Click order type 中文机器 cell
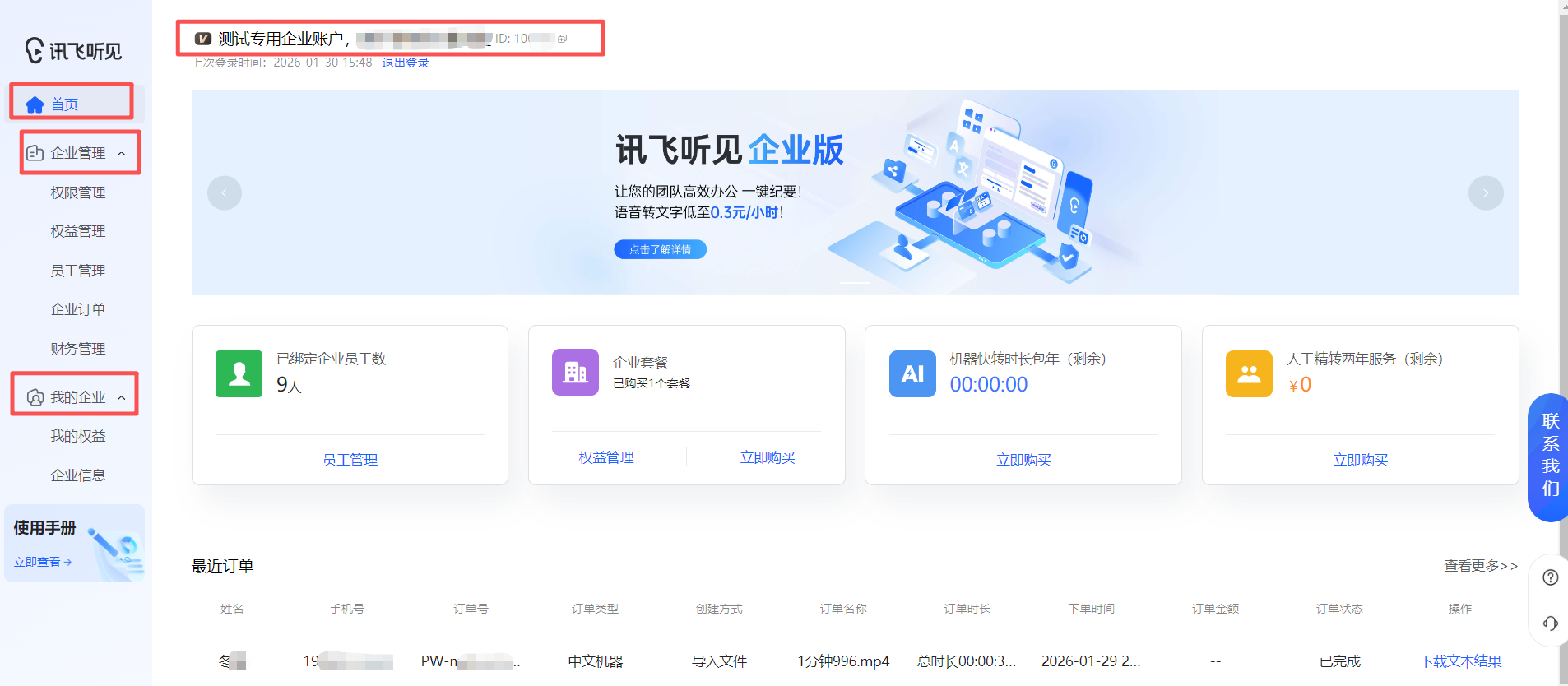Screen dimensions: 1568x686 pyautogui.click(x=596, y=661)
